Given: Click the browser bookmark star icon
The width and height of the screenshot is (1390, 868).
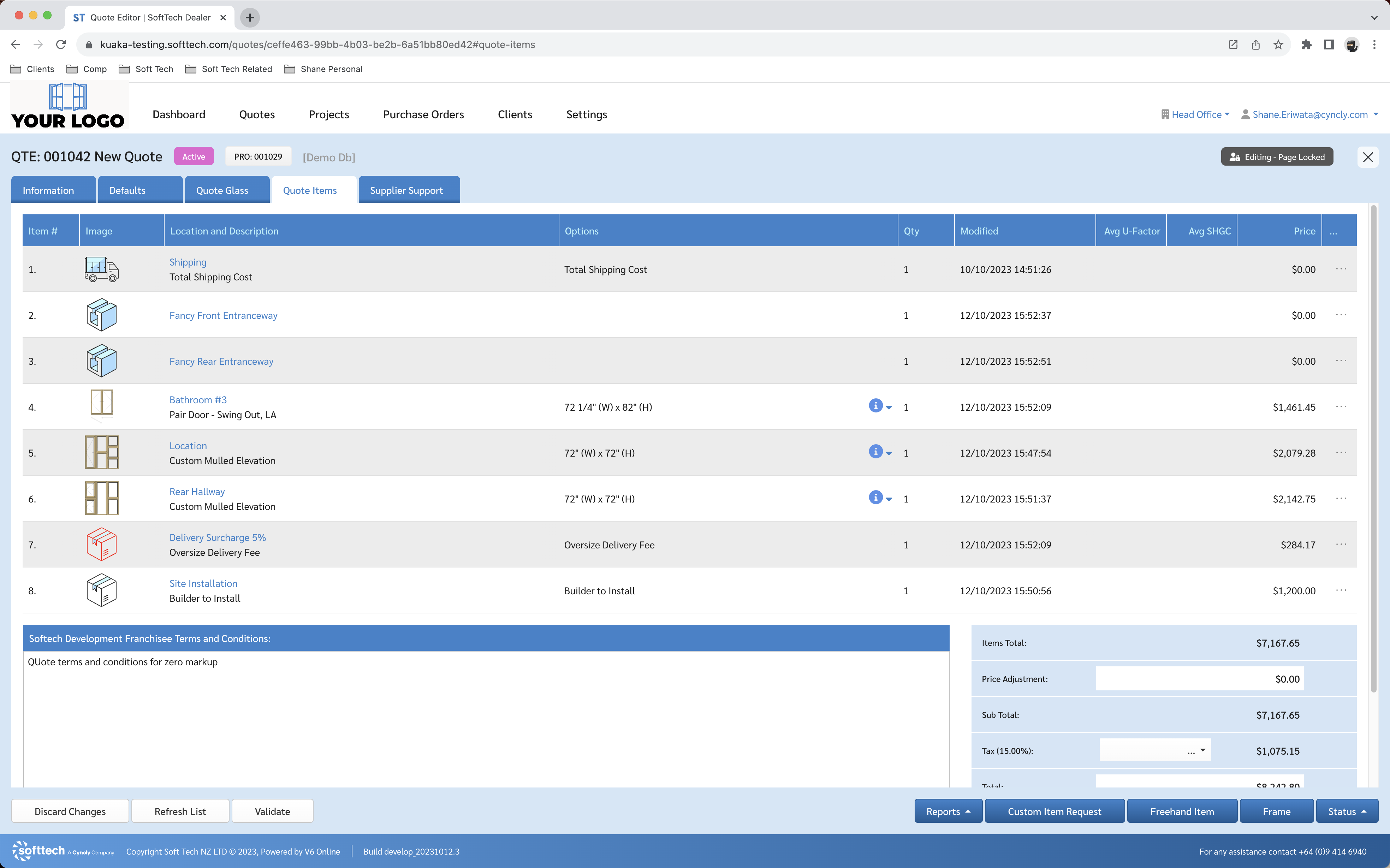Looking at the screenshot, I should (x=1278, y=45).
